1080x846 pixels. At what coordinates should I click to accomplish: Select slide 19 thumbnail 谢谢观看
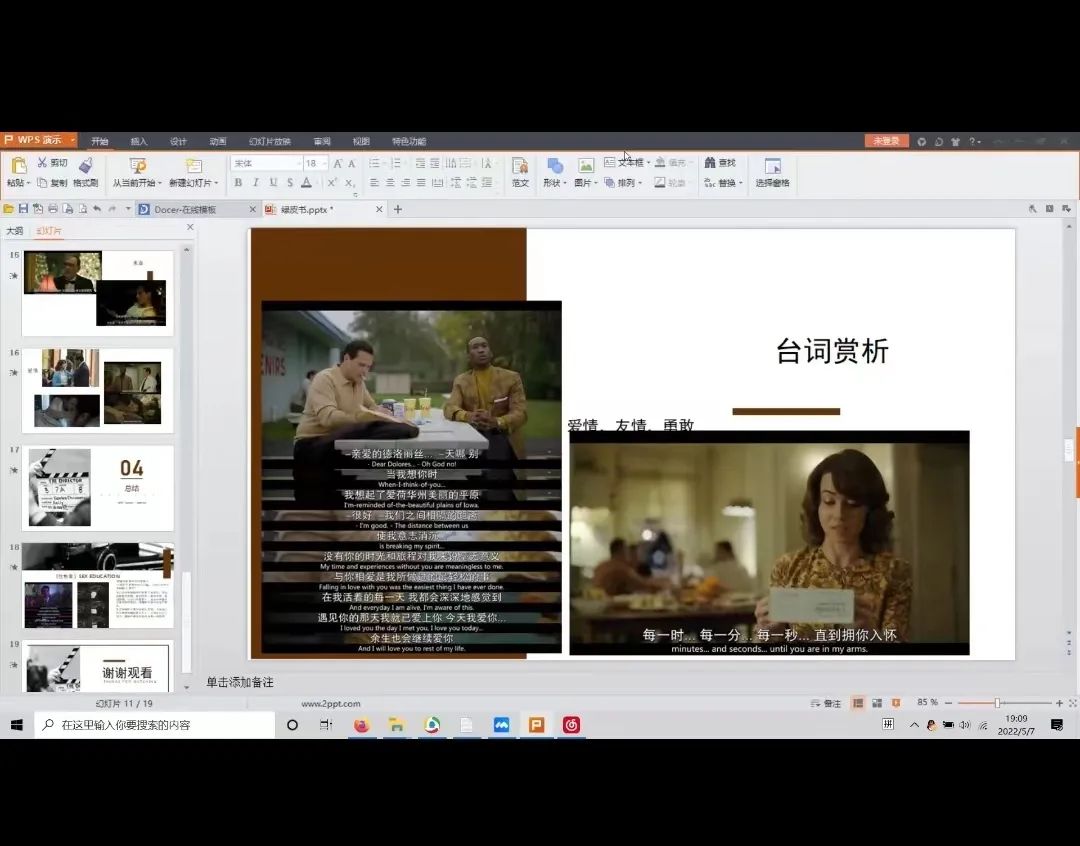coord(98,667)
